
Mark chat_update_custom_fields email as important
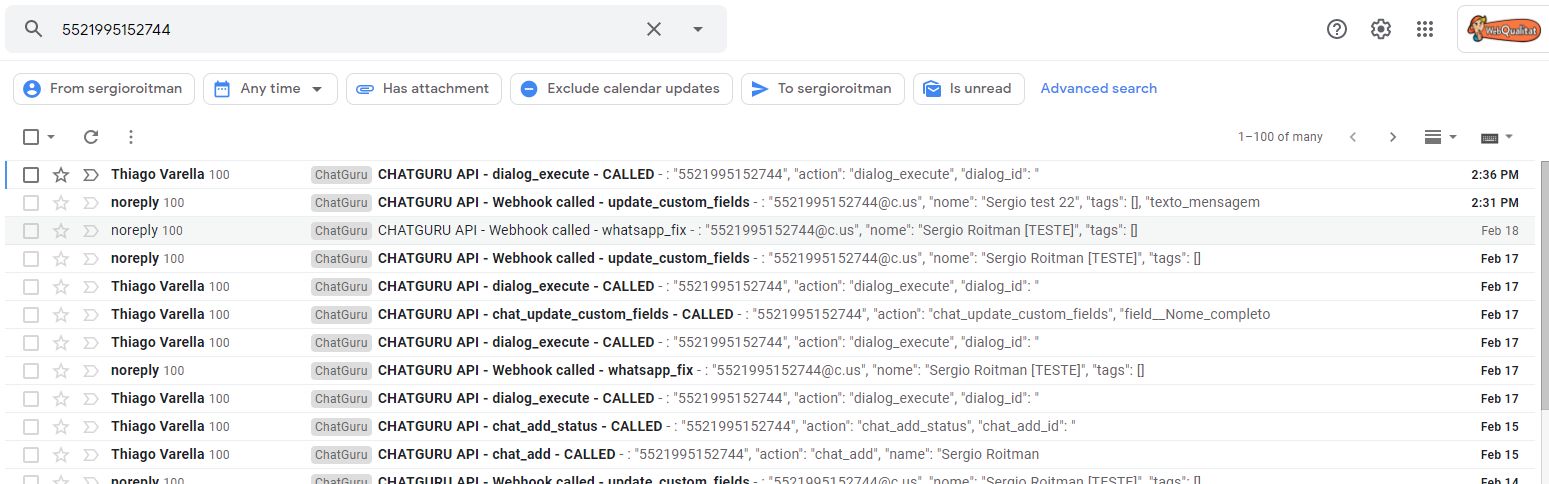point(90,315)
